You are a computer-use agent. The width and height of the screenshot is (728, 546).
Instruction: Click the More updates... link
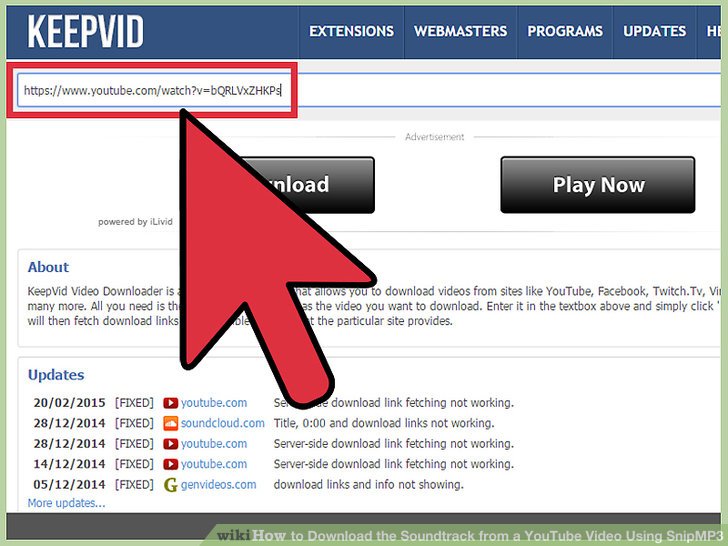66,503
